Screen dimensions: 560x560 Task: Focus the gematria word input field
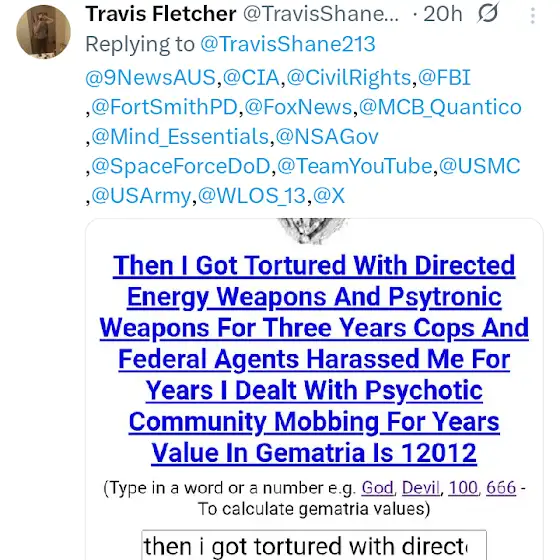(314, 545)
